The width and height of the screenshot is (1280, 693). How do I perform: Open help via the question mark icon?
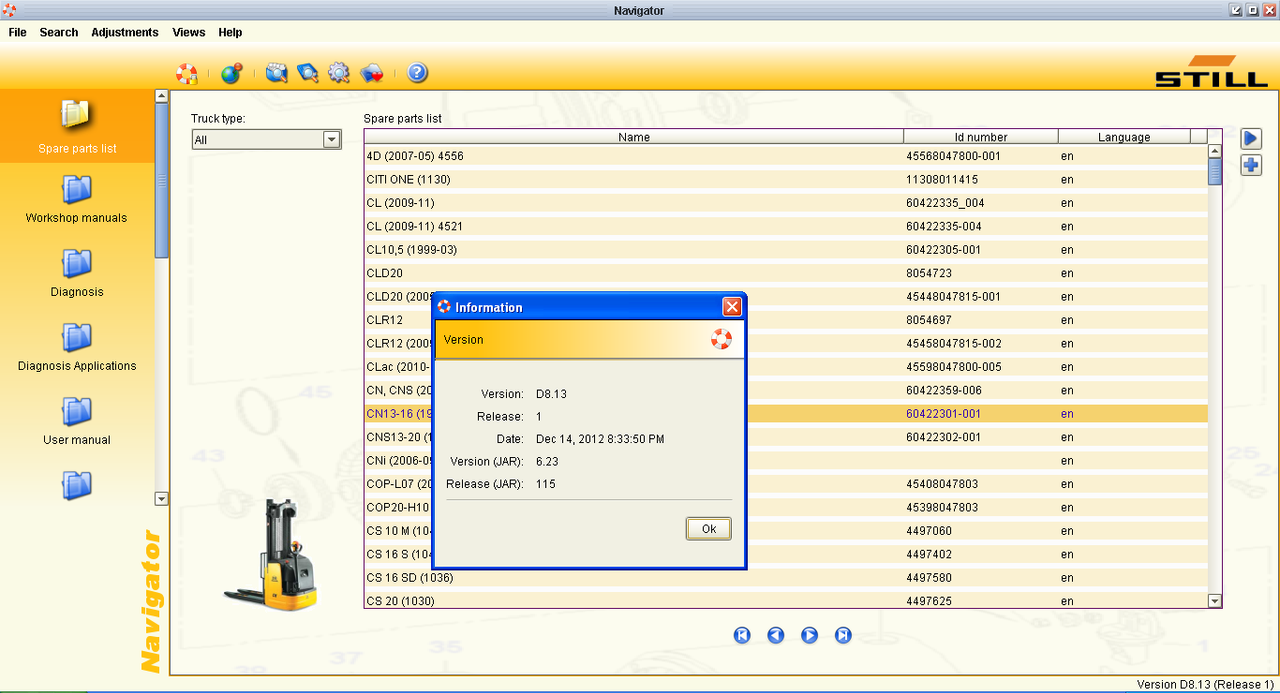(x=418, y=73)
